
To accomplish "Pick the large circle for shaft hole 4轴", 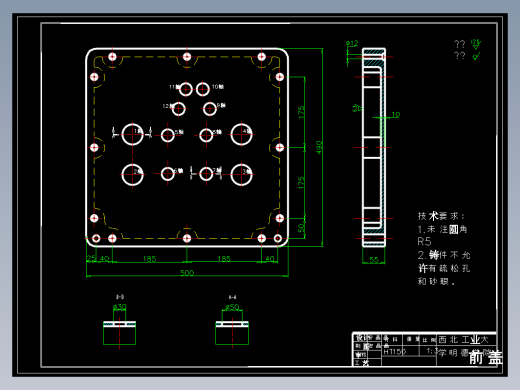I will (x=241, y=135).
